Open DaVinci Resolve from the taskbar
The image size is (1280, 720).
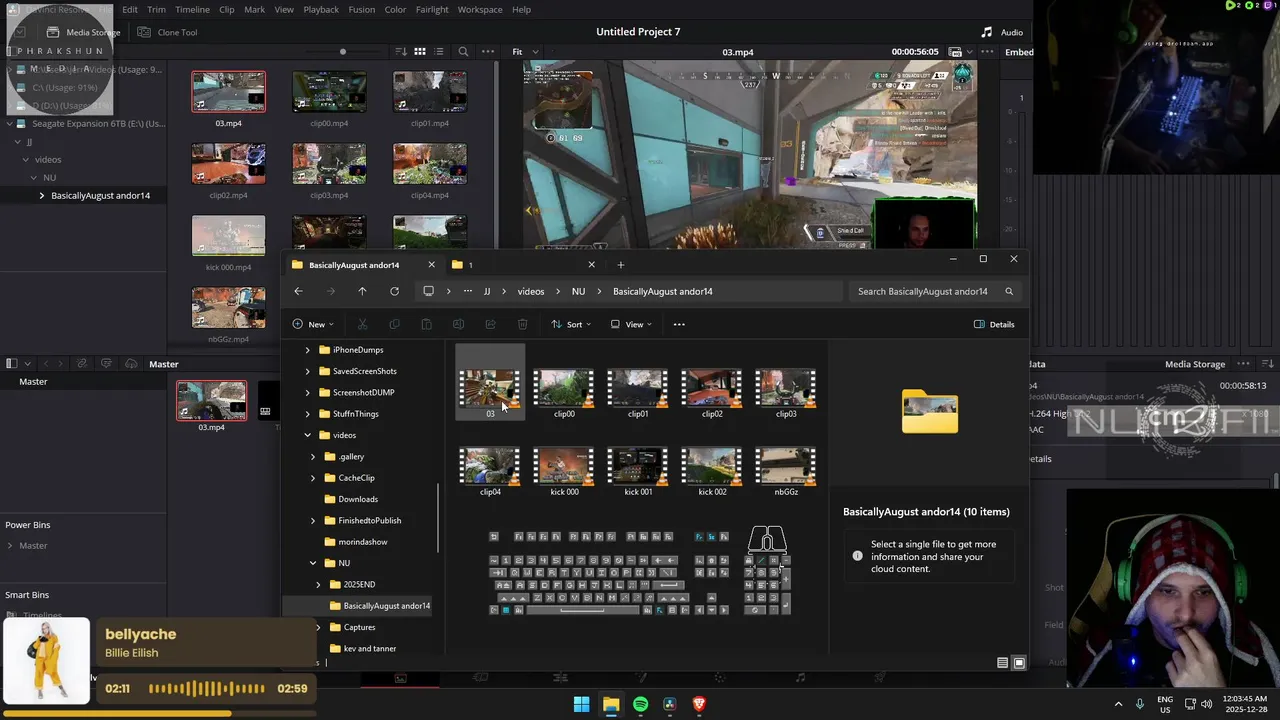click(669, 704)
